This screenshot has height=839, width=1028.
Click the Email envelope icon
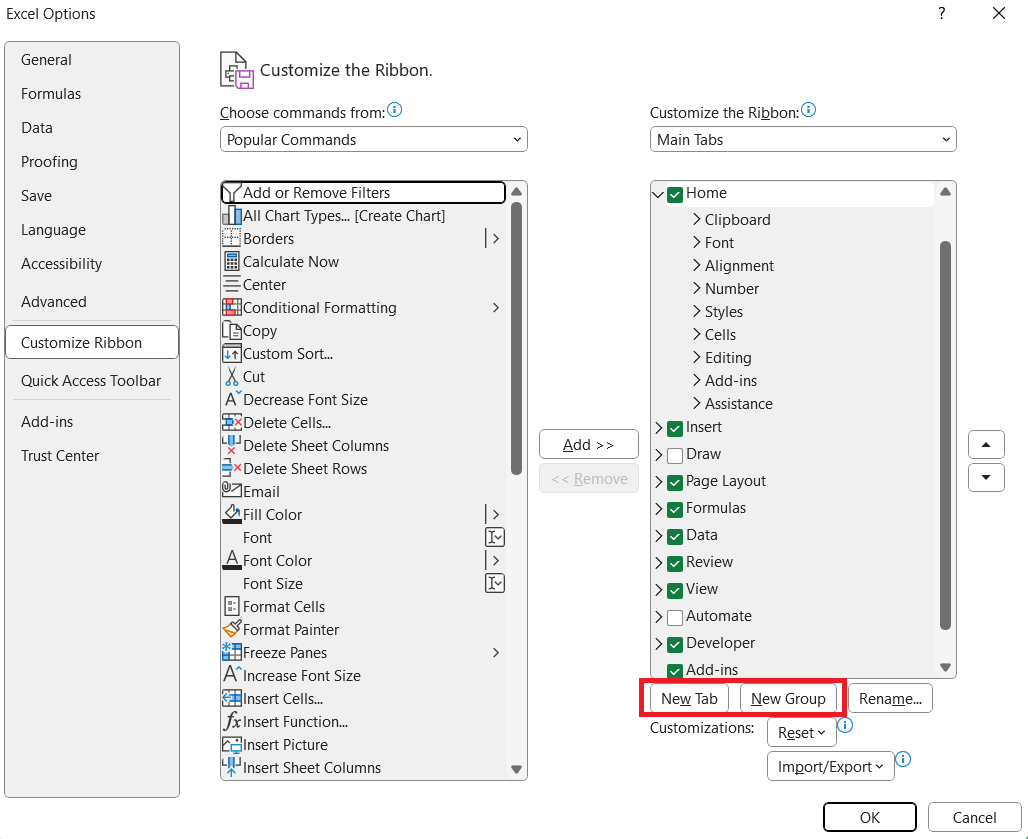click(232, 489)
